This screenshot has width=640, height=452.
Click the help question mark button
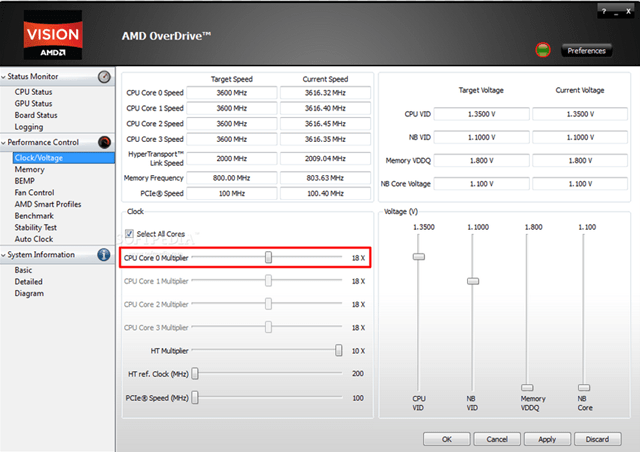pyautogui.click(x=604, y=12)
